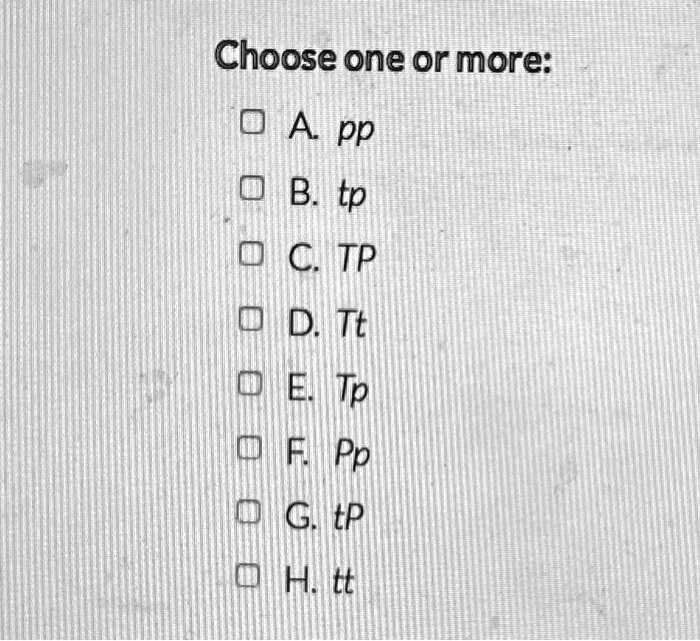
Task: Click the lowercase 'tp' answer text
Action: point(352,196)
